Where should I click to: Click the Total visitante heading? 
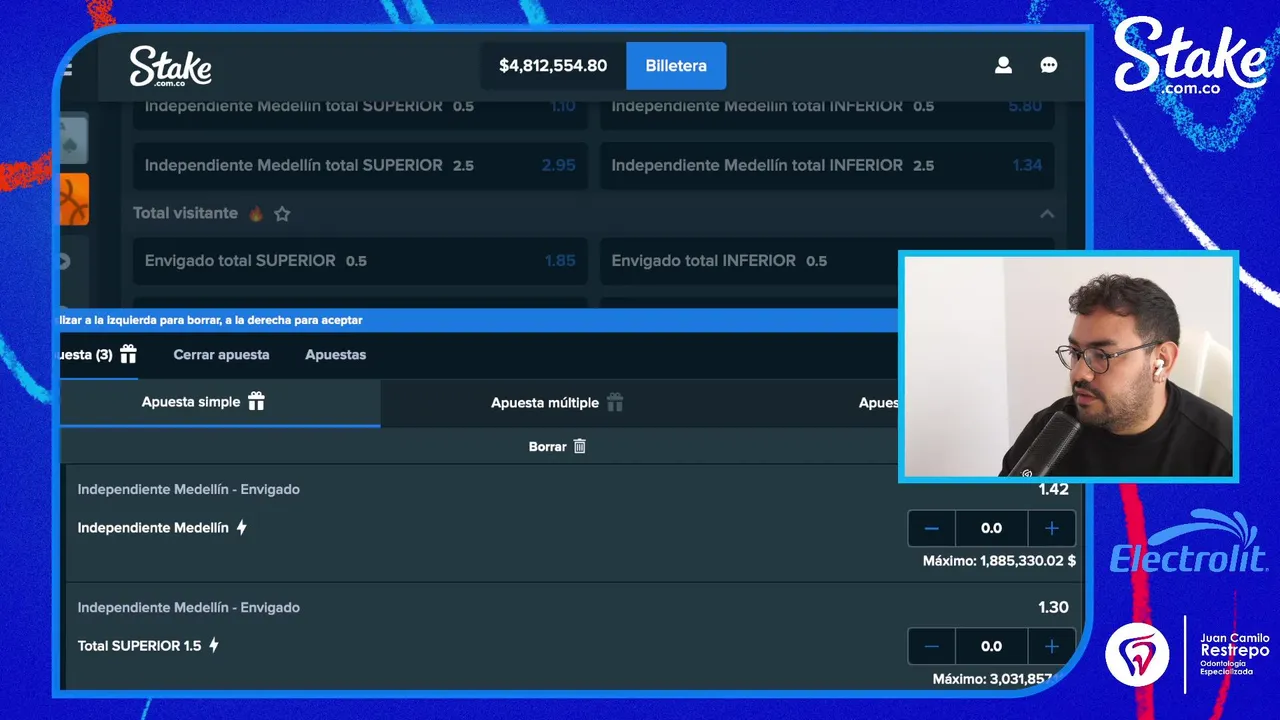pos(185,213)
